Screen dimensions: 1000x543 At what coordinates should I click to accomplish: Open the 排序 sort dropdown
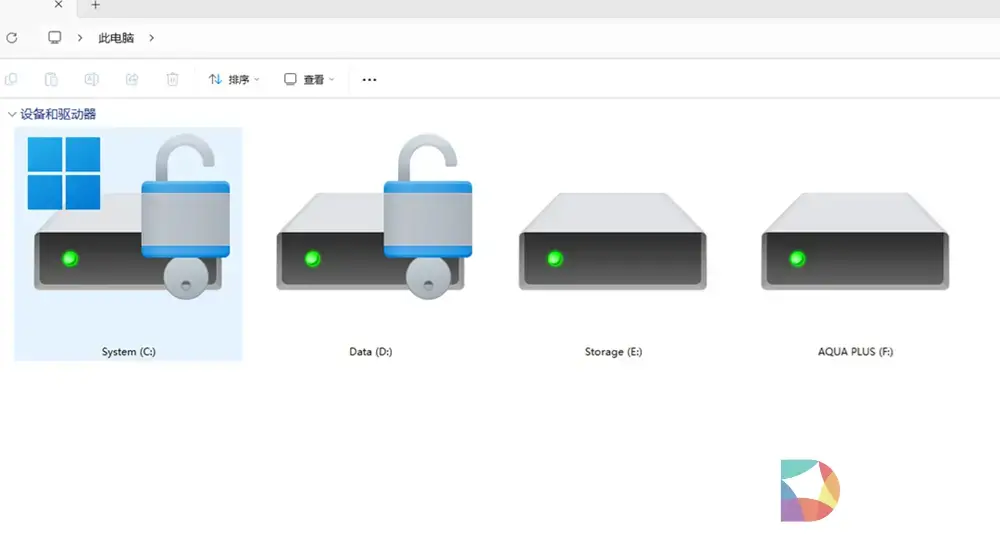(x=234, y=79)
